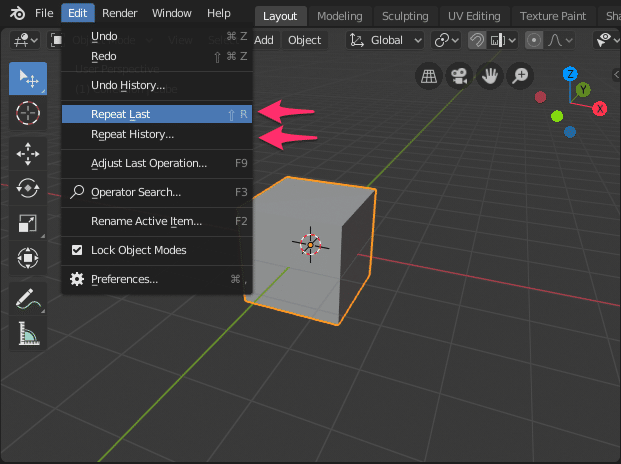The height and width of the screenshot is (464, 621).
Task: Choose Rename Active Item
Action: click(157, 221)
